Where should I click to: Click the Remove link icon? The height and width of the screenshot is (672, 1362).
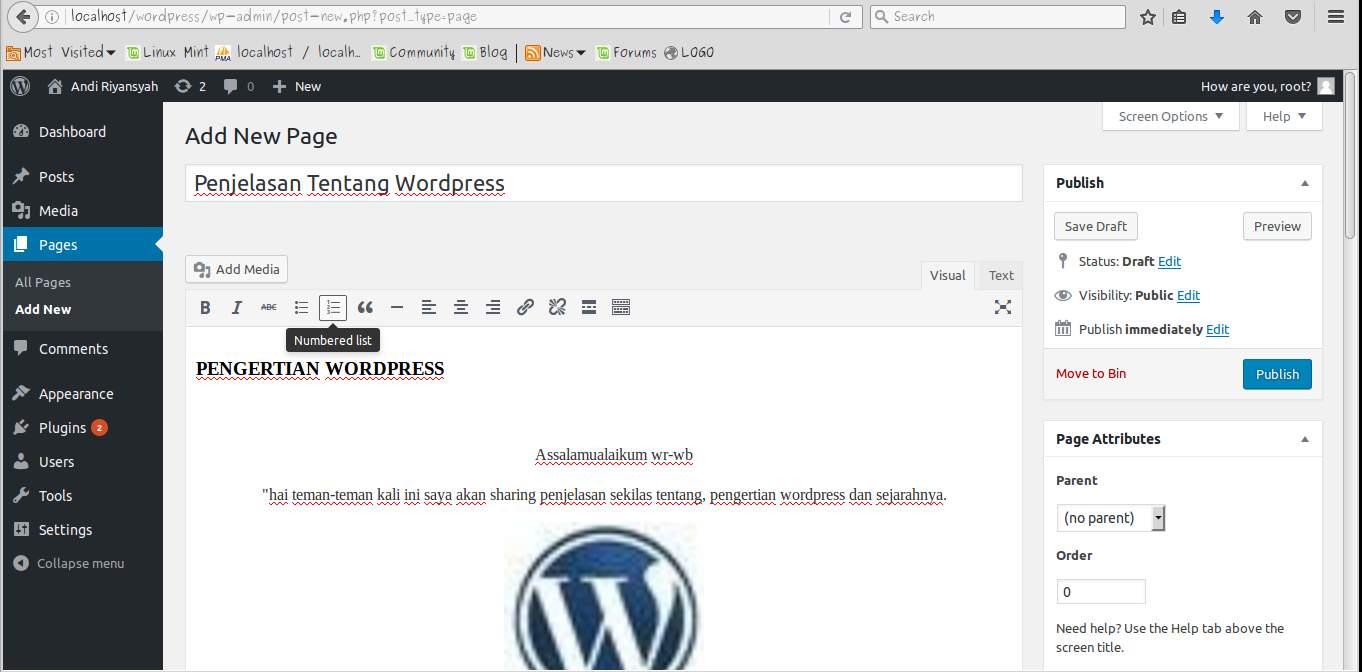click(x=557, y=307)
